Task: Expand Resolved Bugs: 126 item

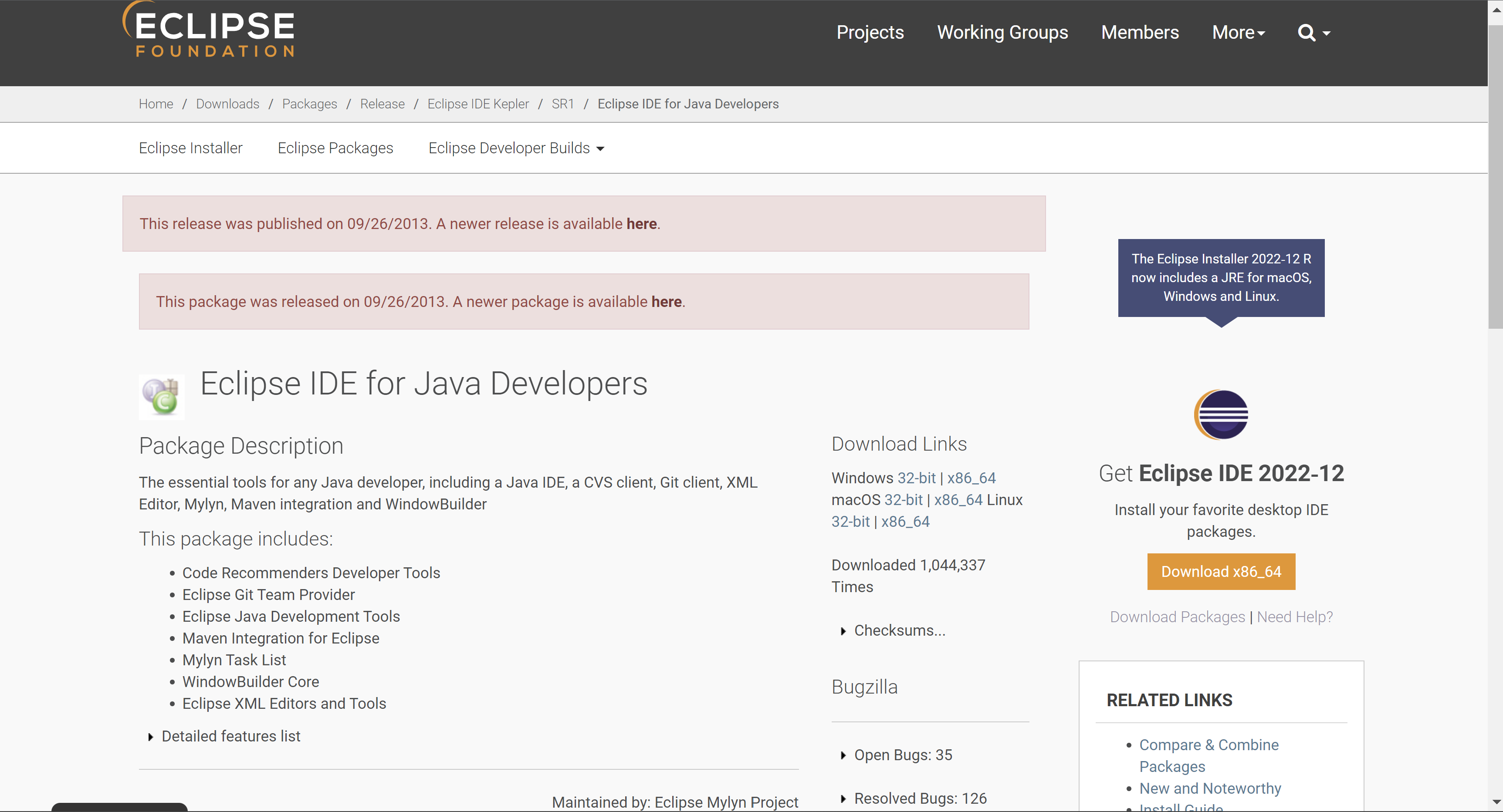Action: (920, 798)
